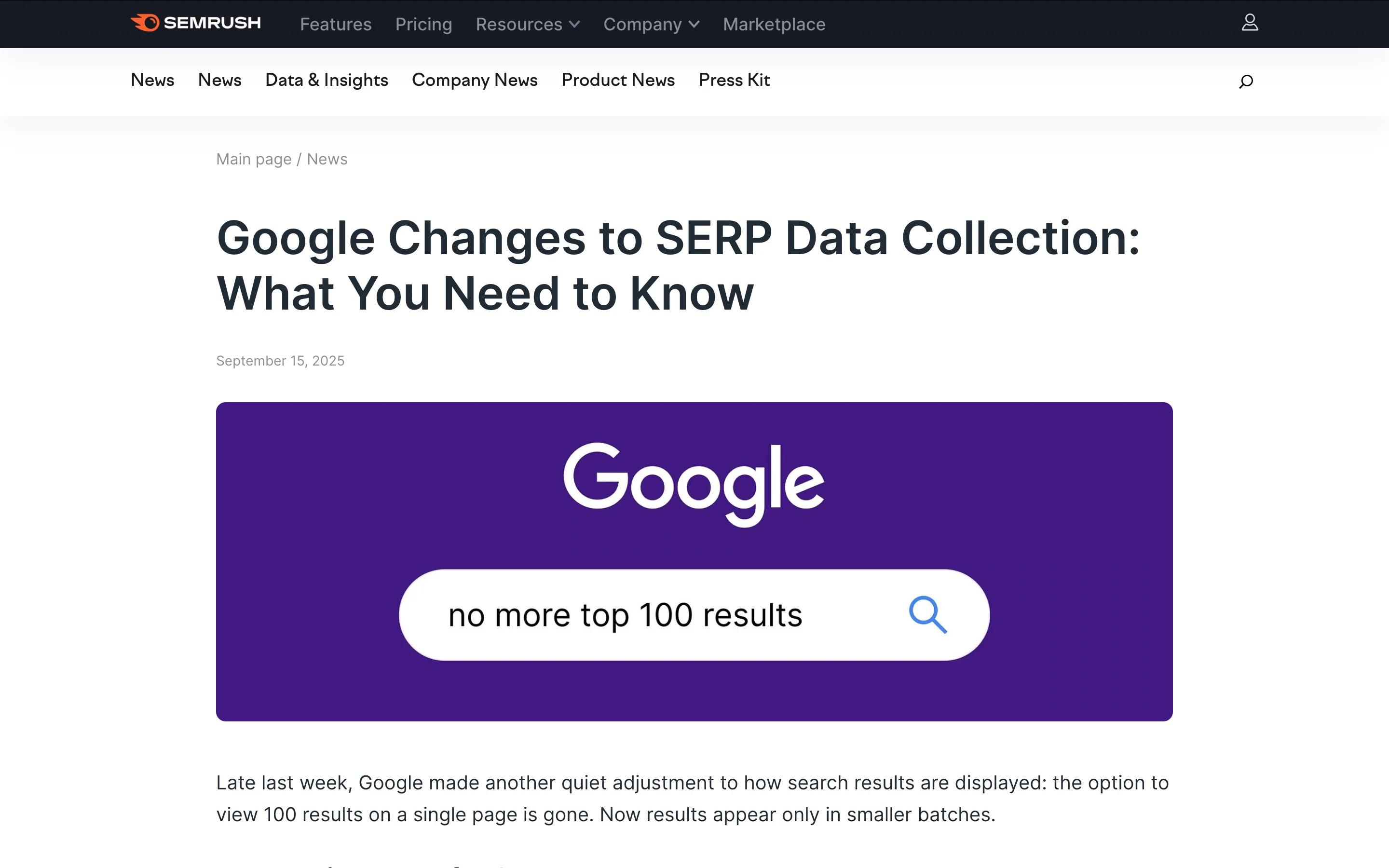Expand the Company dropdown menu
Image resolution: width=1389 pixels, height=868 pixels.
[x=651, y=24]
